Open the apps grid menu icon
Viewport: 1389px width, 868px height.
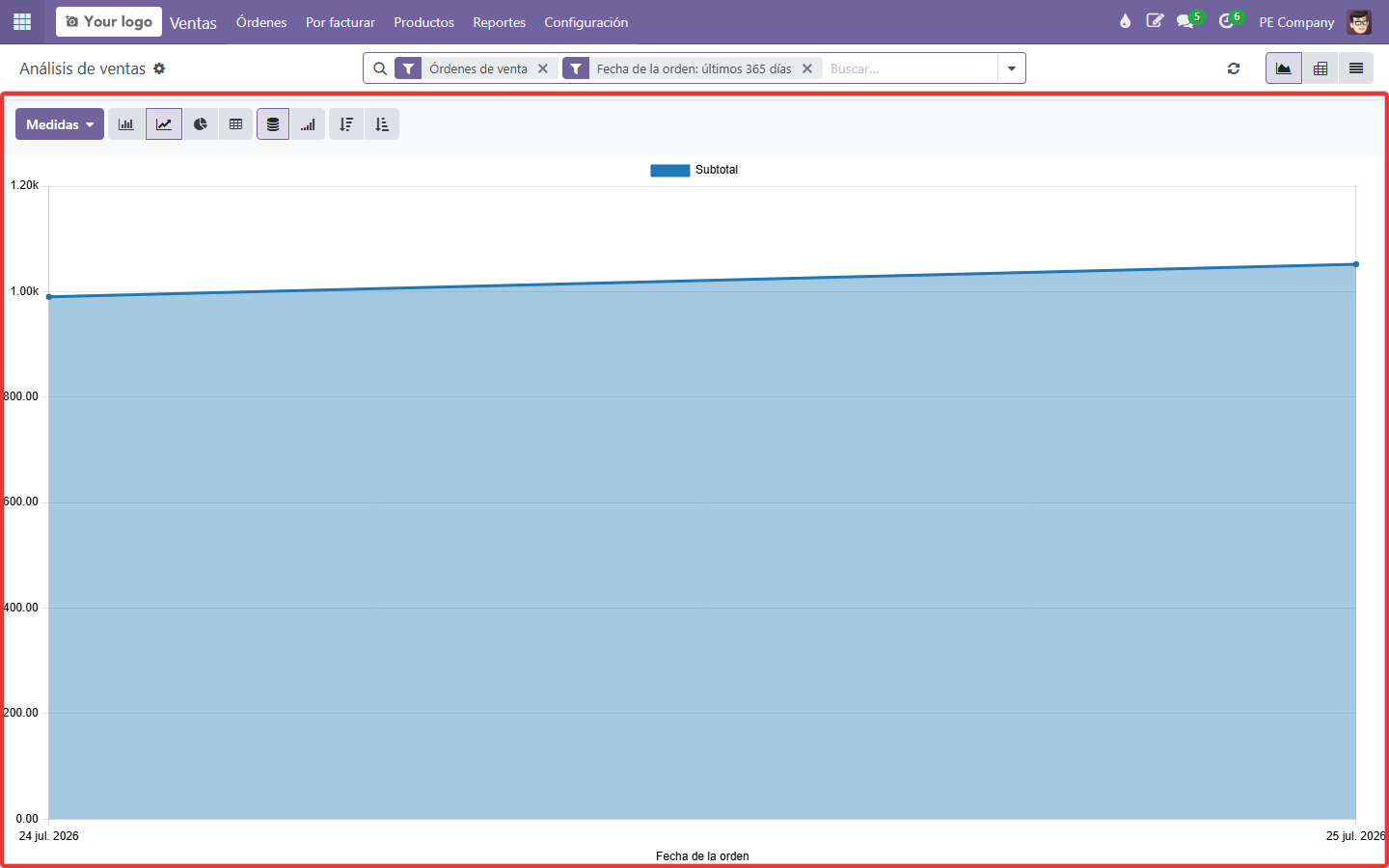22,21
